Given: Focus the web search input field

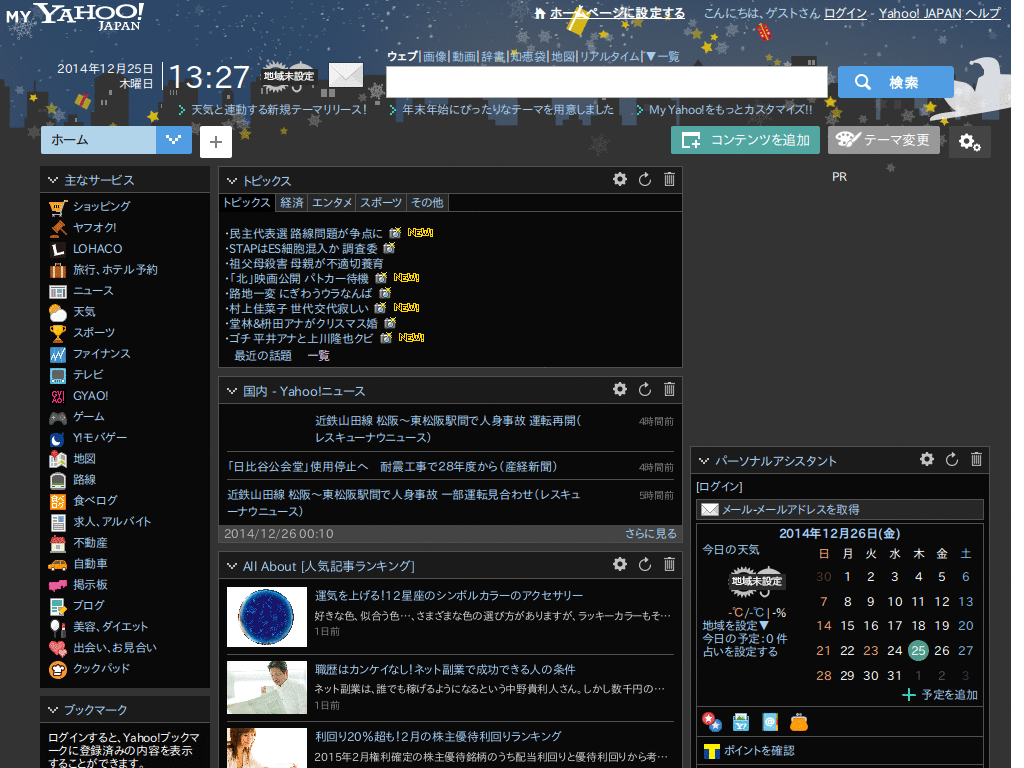Looking at the screenshot, I should click(x=607, y=82).
